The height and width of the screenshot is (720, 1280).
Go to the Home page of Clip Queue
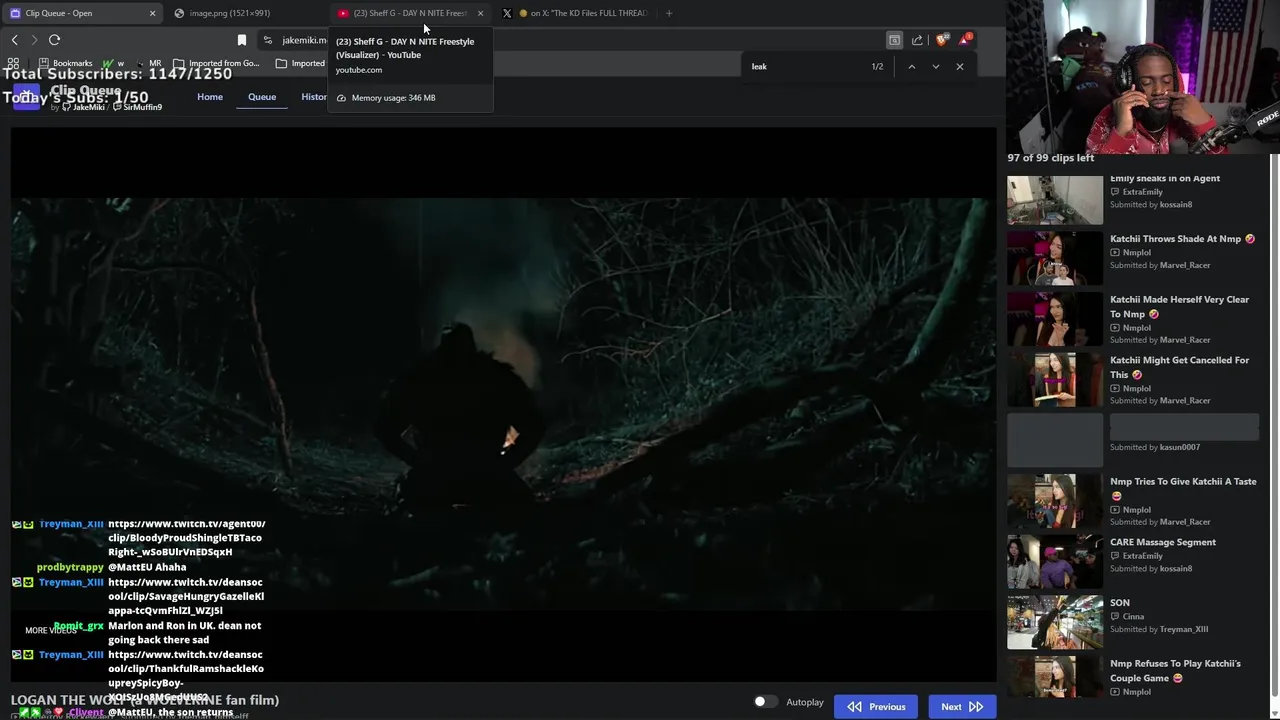coord(210,97)
